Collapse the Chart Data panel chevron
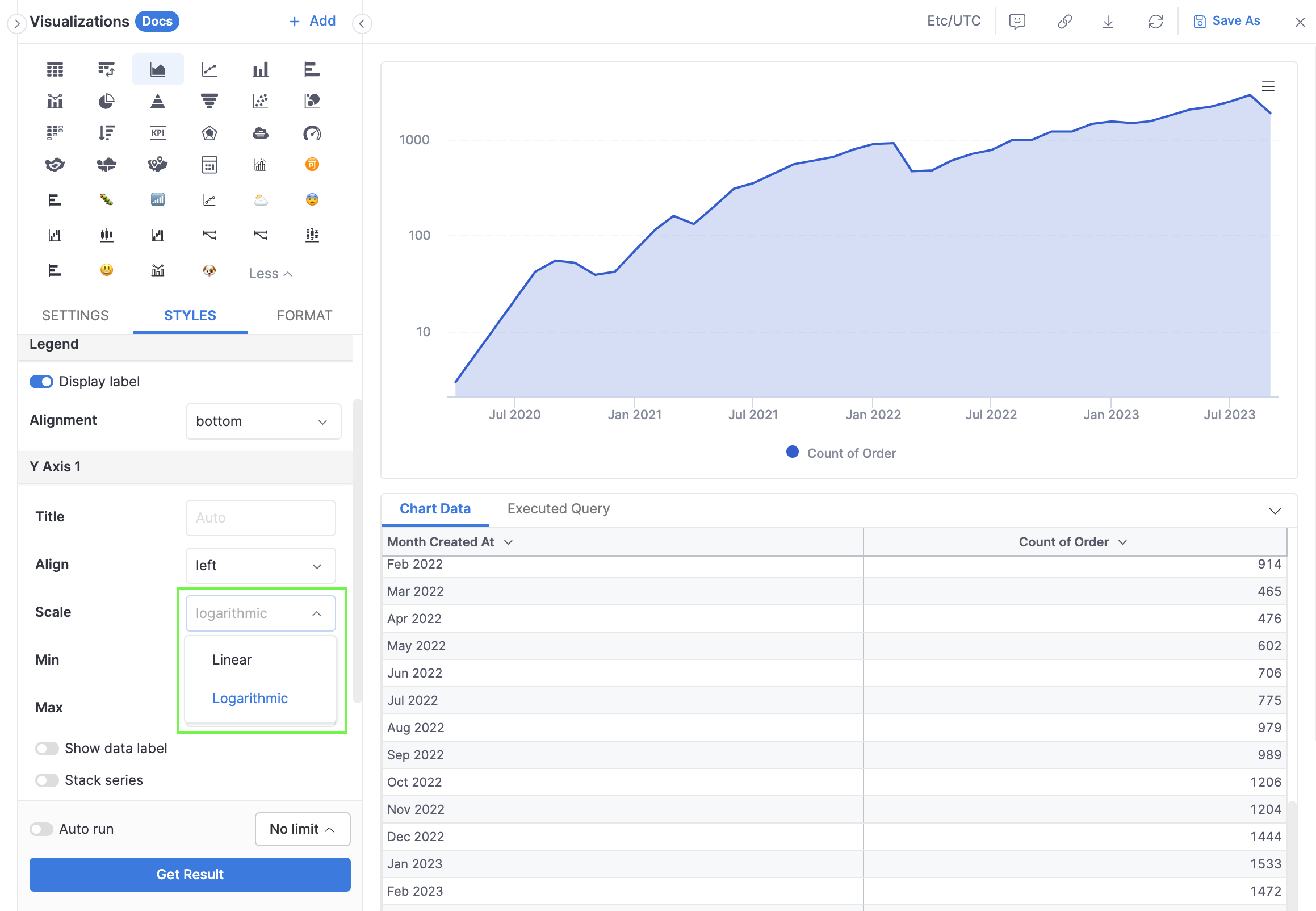Image resolution: width=1316 pixels, height=911 pixels. [1275, 510]
